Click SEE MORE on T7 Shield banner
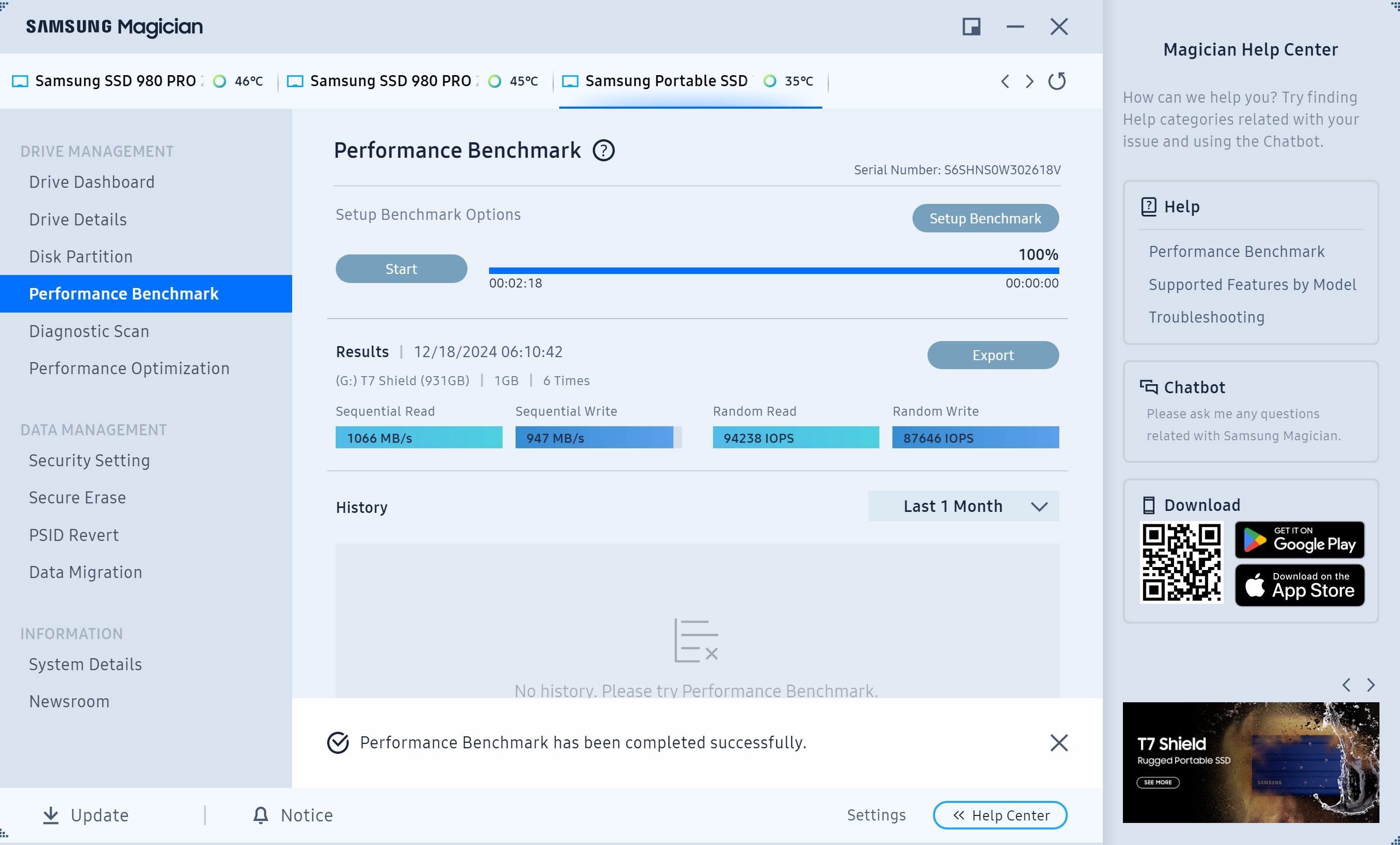 coord(1157,782)
